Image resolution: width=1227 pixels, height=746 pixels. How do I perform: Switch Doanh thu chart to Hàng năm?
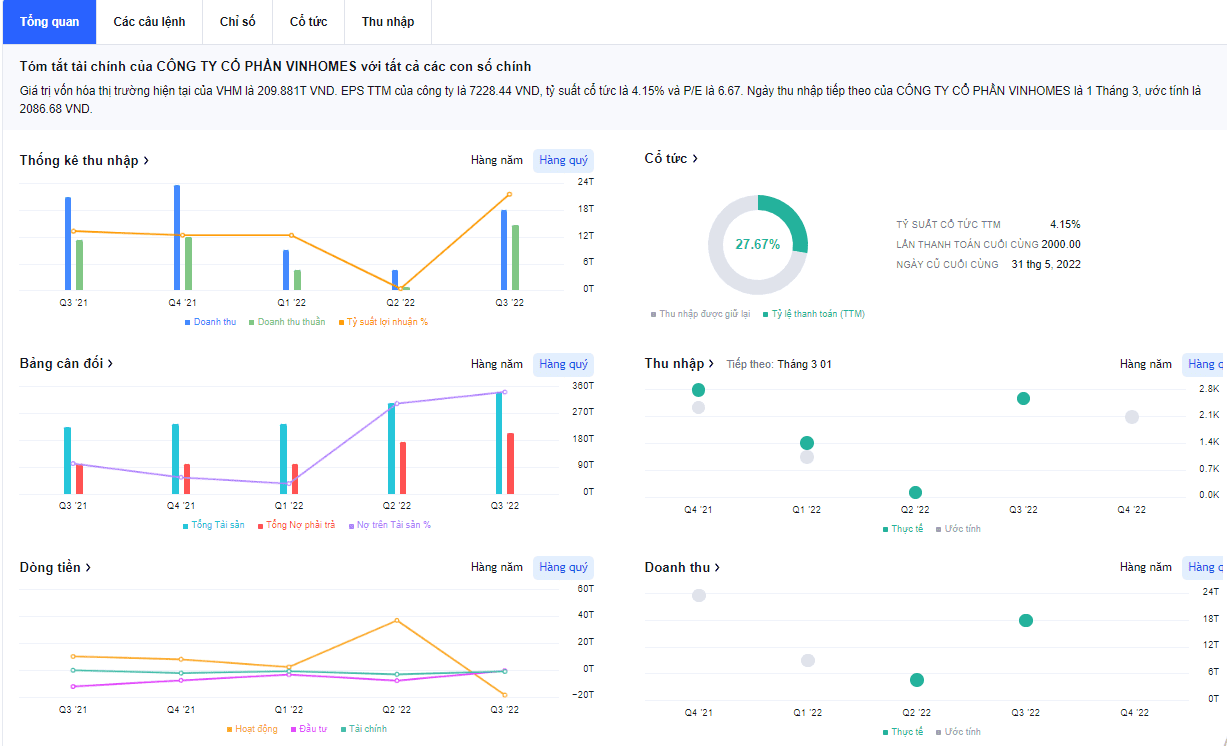click(1146, 567)
